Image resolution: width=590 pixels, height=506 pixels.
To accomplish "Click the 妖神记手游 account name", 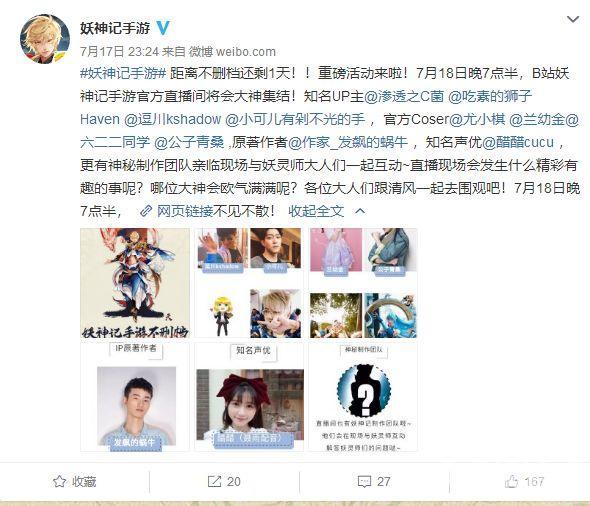I will (115, 28).
